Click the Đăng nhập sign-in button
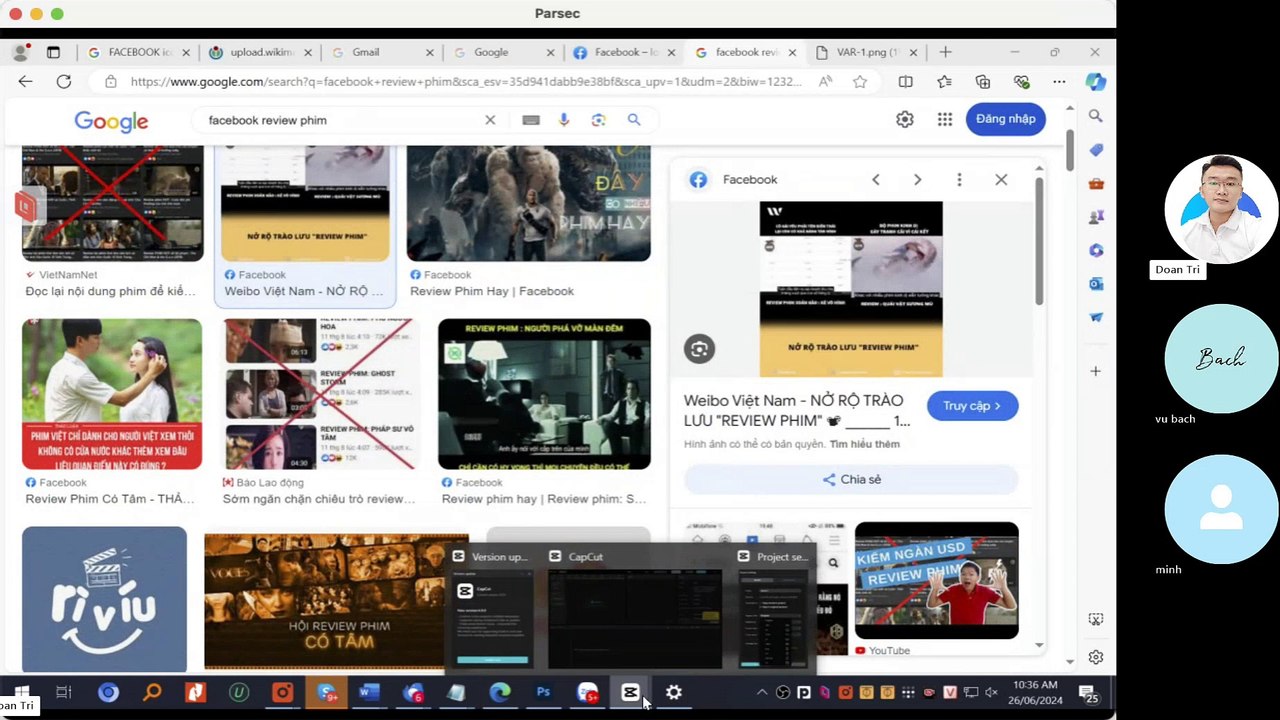The height and width of the screenshot is (720, 1280). 1005,119
